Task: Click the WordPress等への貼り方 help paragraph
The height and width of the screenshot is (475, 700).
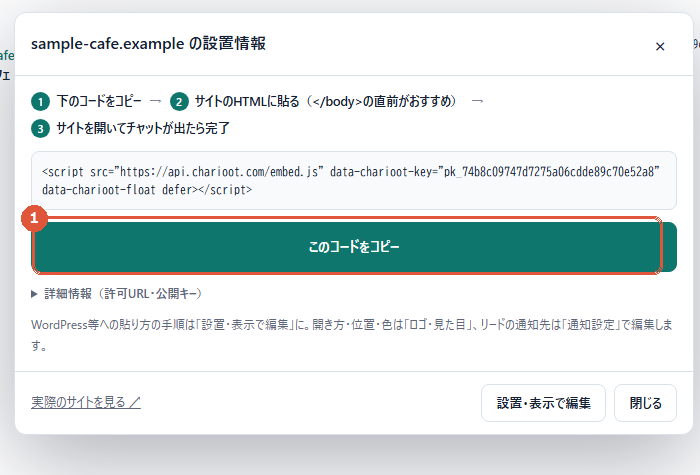Action: [x=351, y=335]
